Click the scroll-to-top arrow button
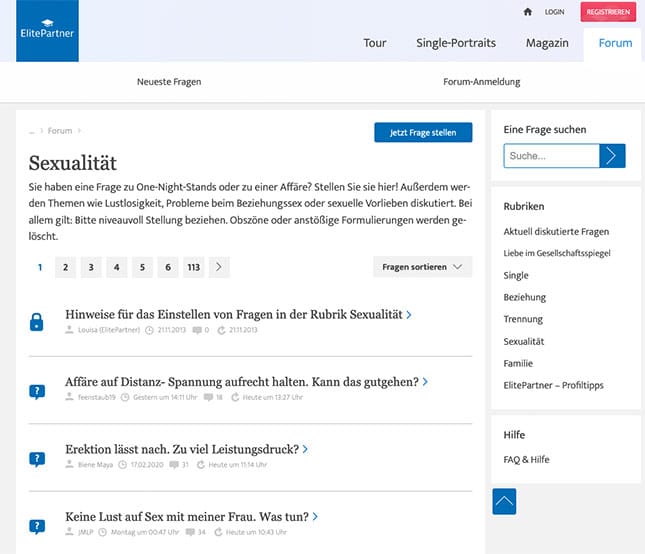 [x=504, y=500]
